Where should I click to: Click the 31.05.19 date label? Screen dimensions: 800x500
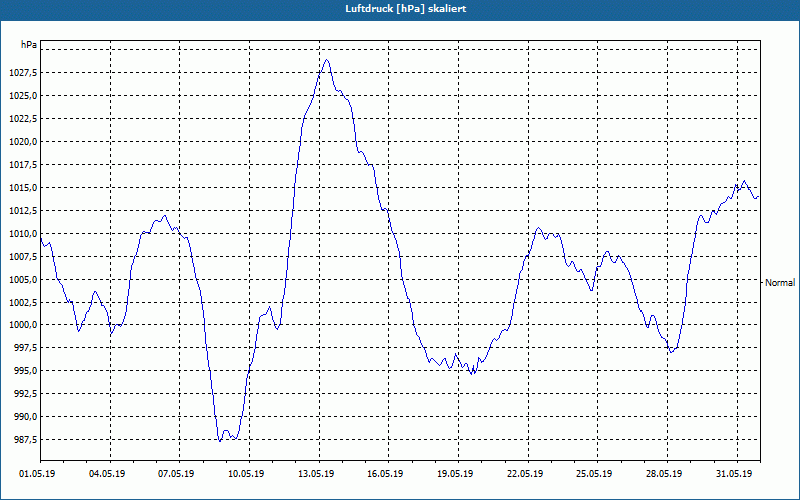(734, 474)
